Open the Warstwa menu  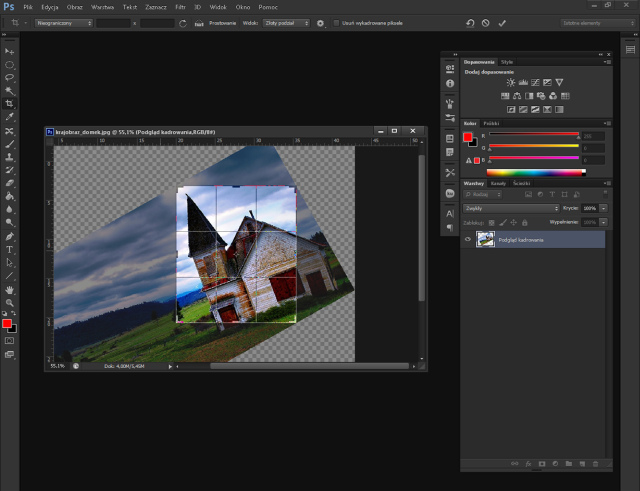[102, 7]
